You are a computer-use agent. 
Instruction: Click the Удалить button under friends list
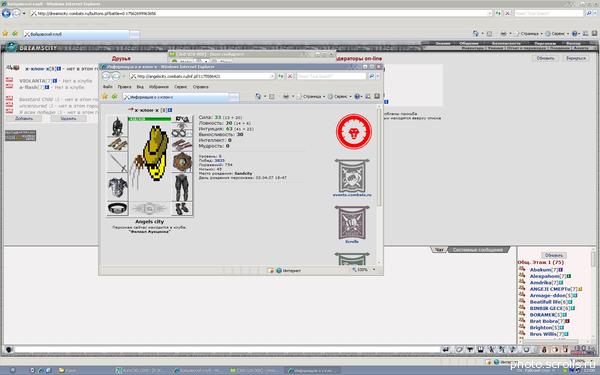coord(68,119)
